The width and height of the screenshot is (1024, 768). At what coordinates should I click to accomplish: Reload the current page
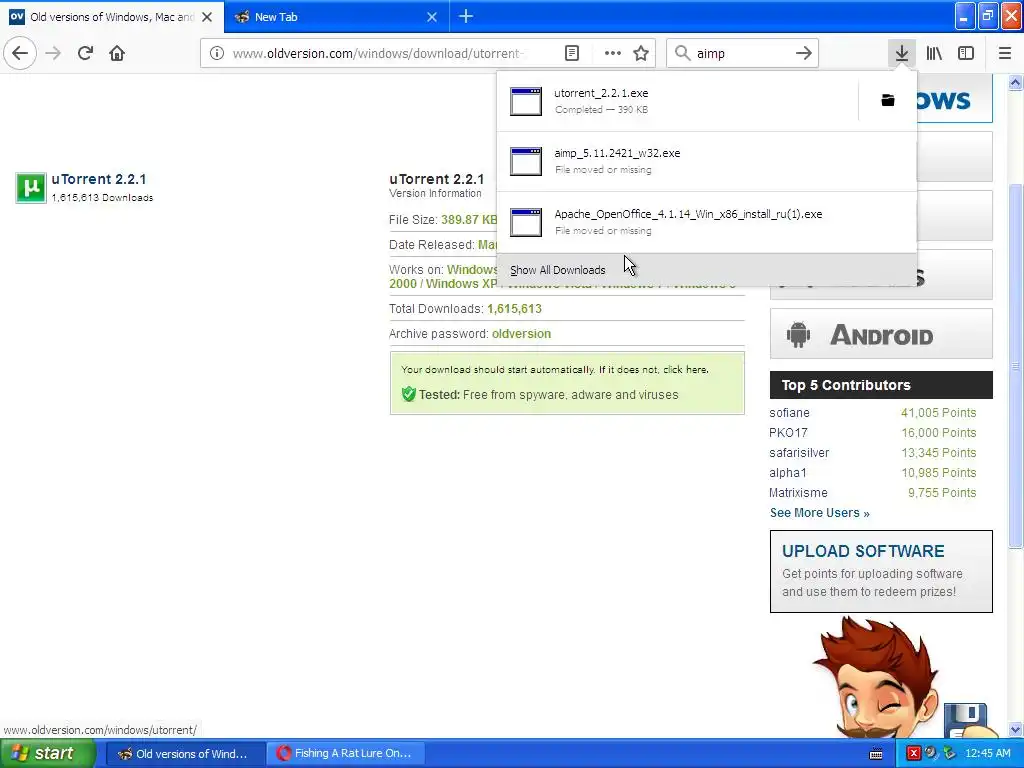click(x=85, y=53)
